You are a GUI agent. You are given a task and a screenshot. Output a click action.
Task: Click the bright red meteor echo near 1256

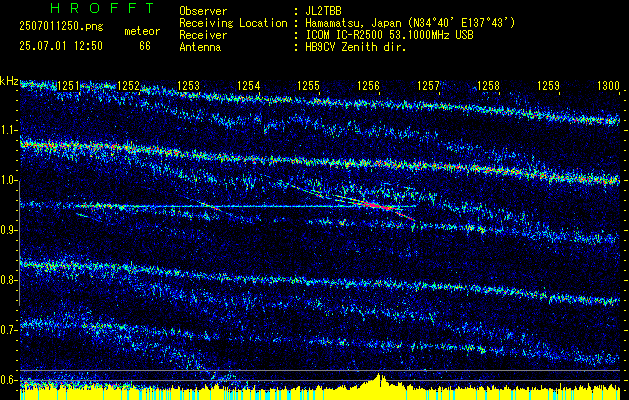(x=375, y=205)
